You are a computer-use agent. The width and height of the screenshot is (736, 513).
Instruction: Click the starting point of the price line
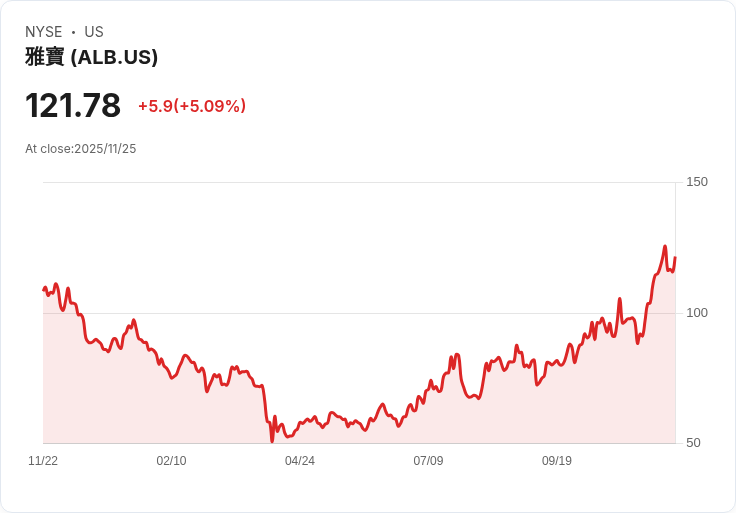point(44,290)
